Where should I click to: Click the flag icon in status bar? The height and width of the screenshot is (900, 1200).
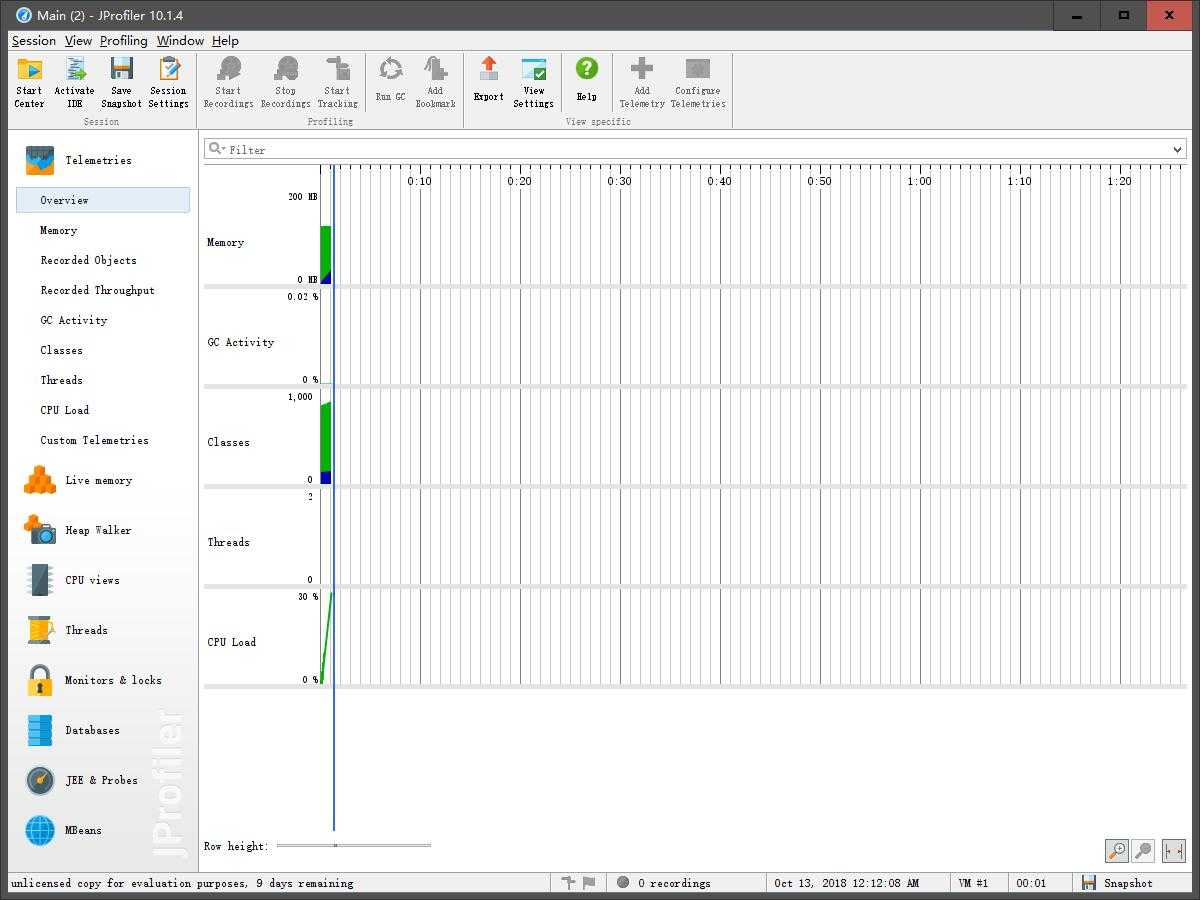[589, 883]
